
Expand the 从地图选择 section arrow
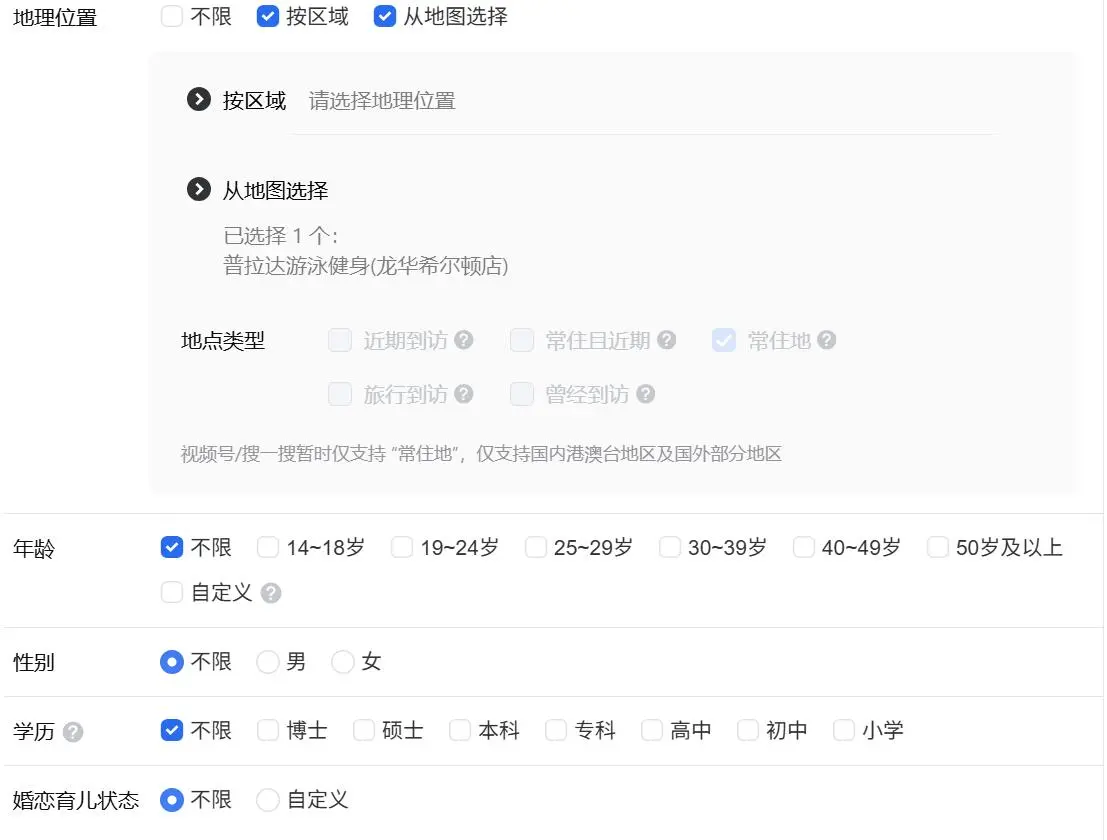tap(198, 190)
